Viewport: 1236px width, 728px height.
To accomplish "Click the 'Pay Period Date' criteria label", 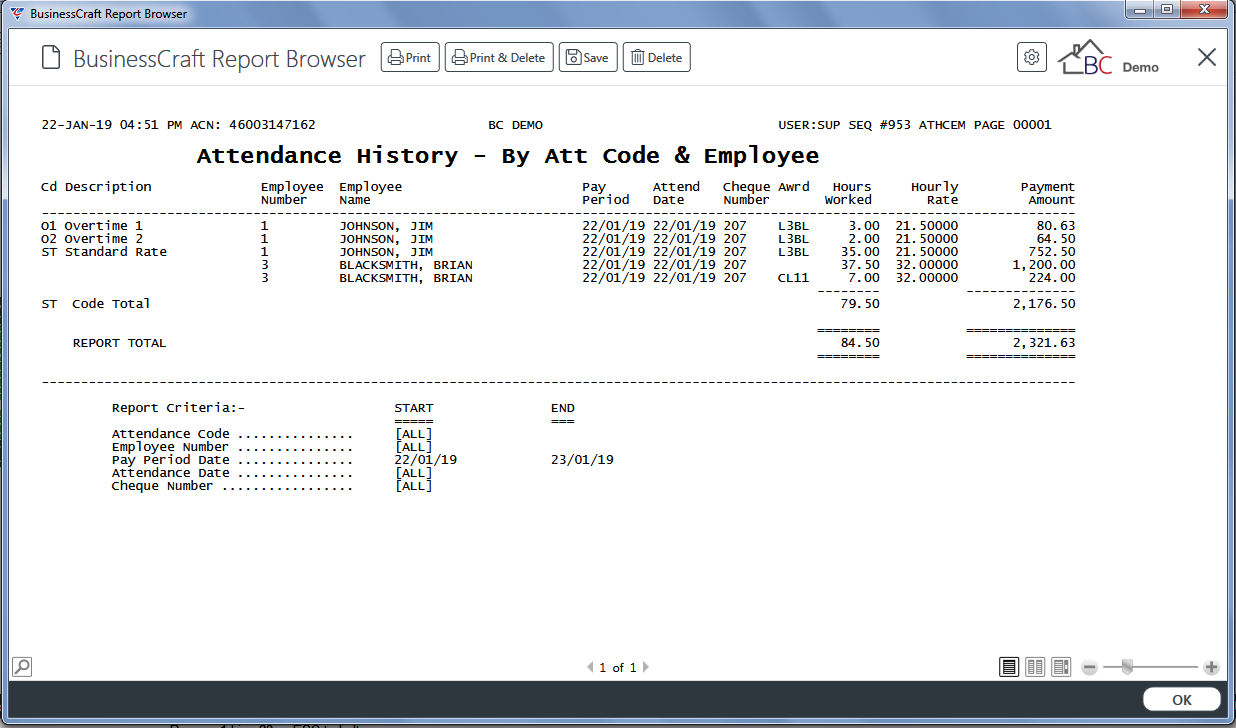I will [x=171, y=460].
